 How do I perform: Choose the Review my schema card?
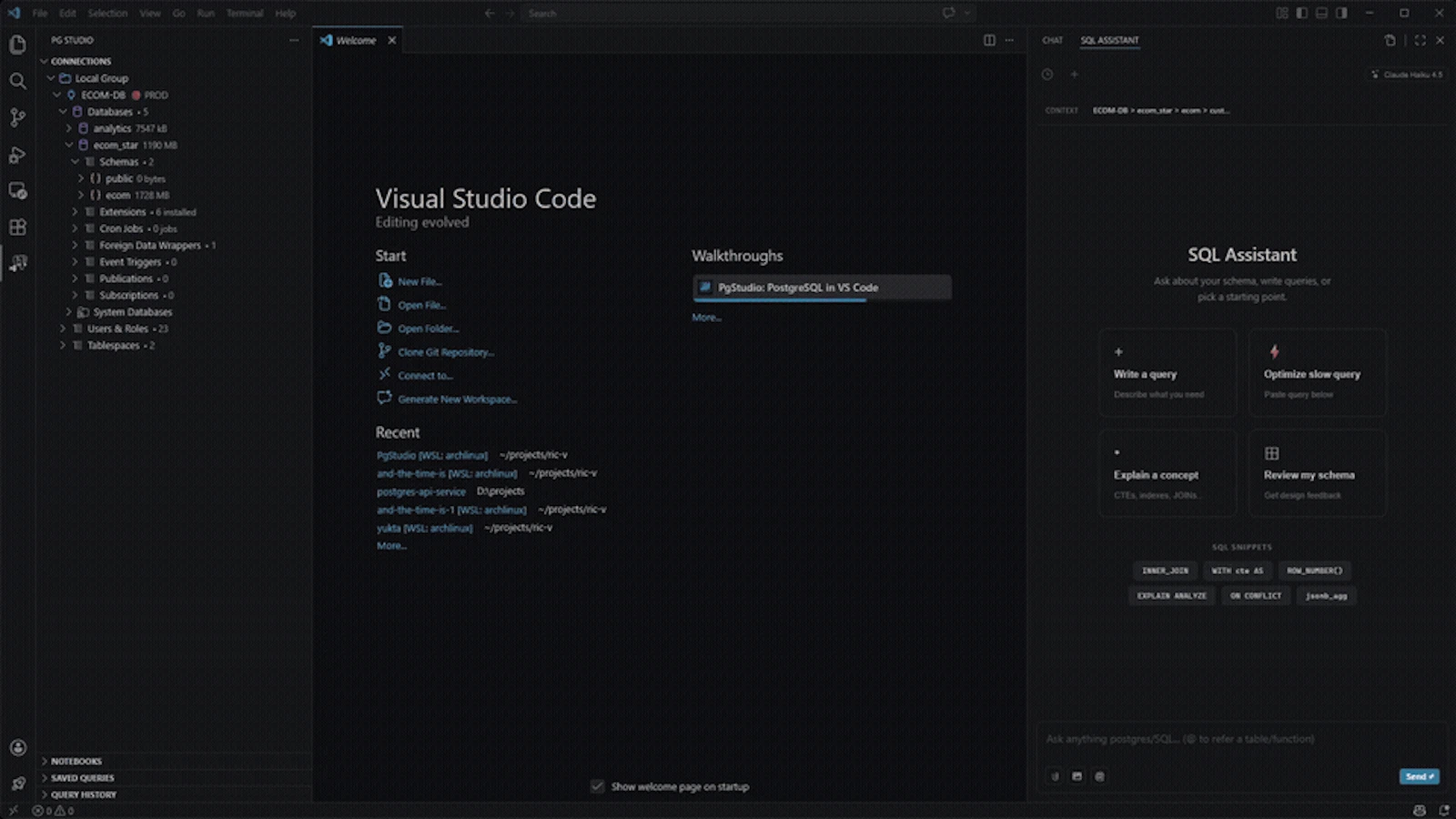tap(1318, 474)
